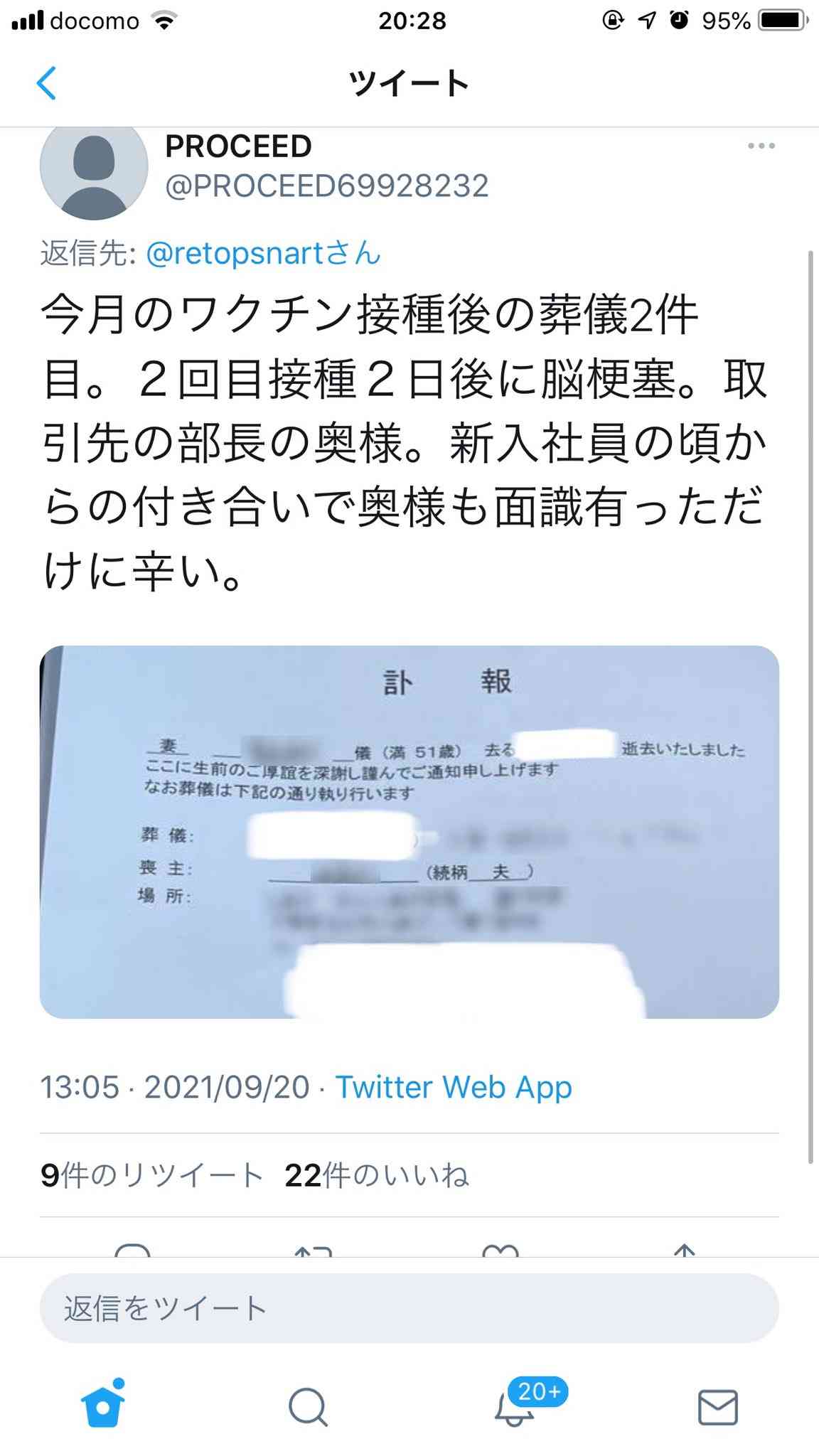Open the Search tab
This screenshot has height=1456, width=819.
coord(308,1407)
